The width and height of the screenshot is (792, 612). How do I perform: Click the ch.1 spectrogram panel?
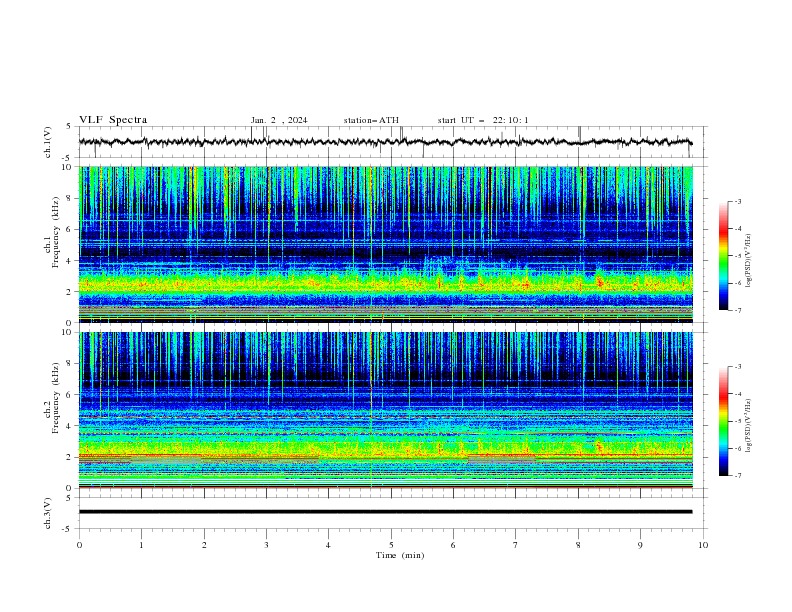386,244
